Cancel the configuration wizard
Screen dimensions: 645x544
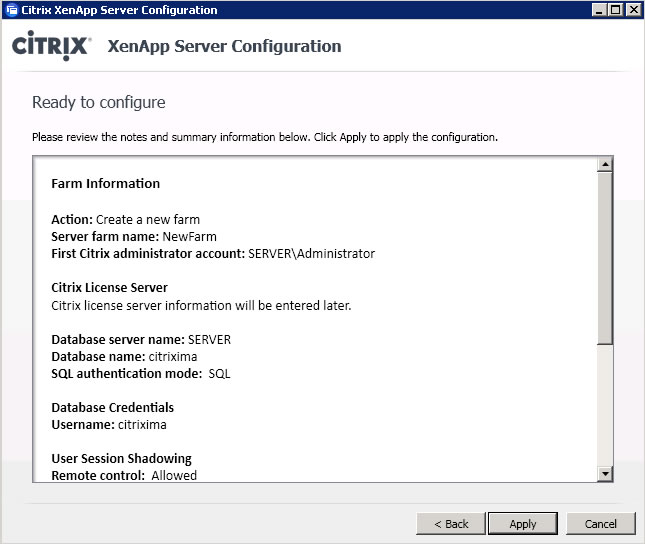pyautogui.click(x=601, y=523)
